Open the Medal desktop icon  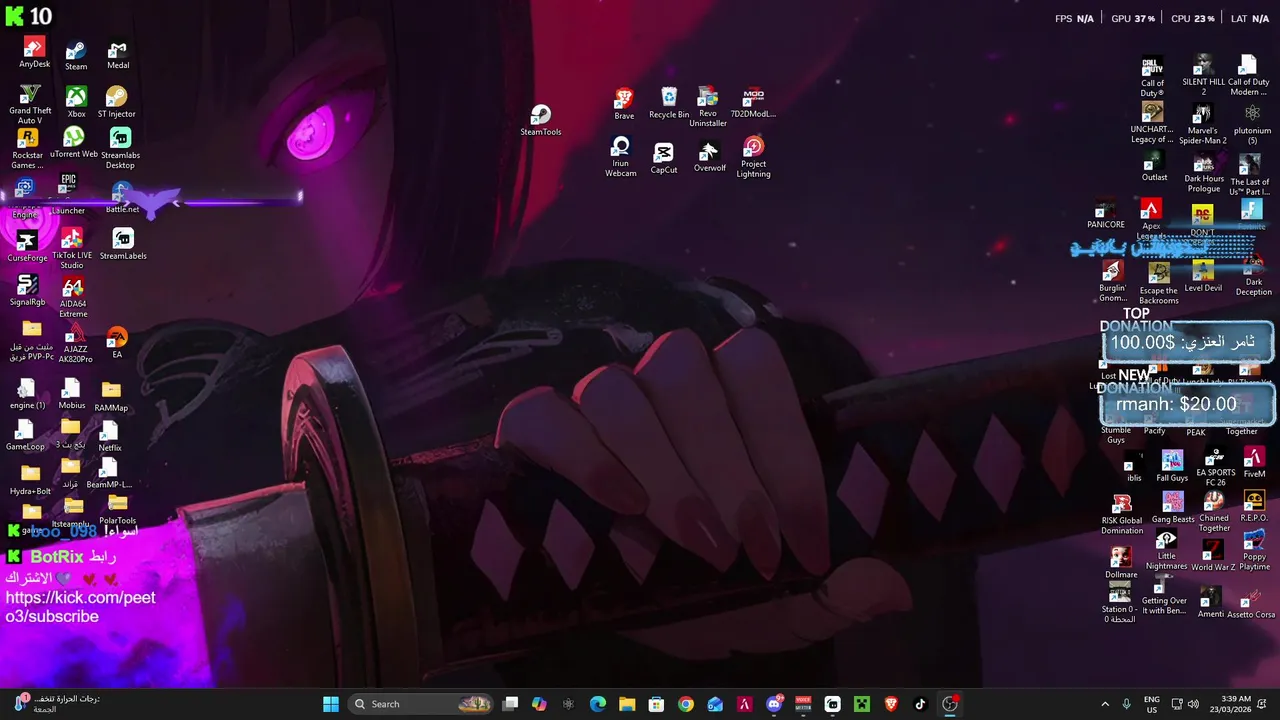118,55
